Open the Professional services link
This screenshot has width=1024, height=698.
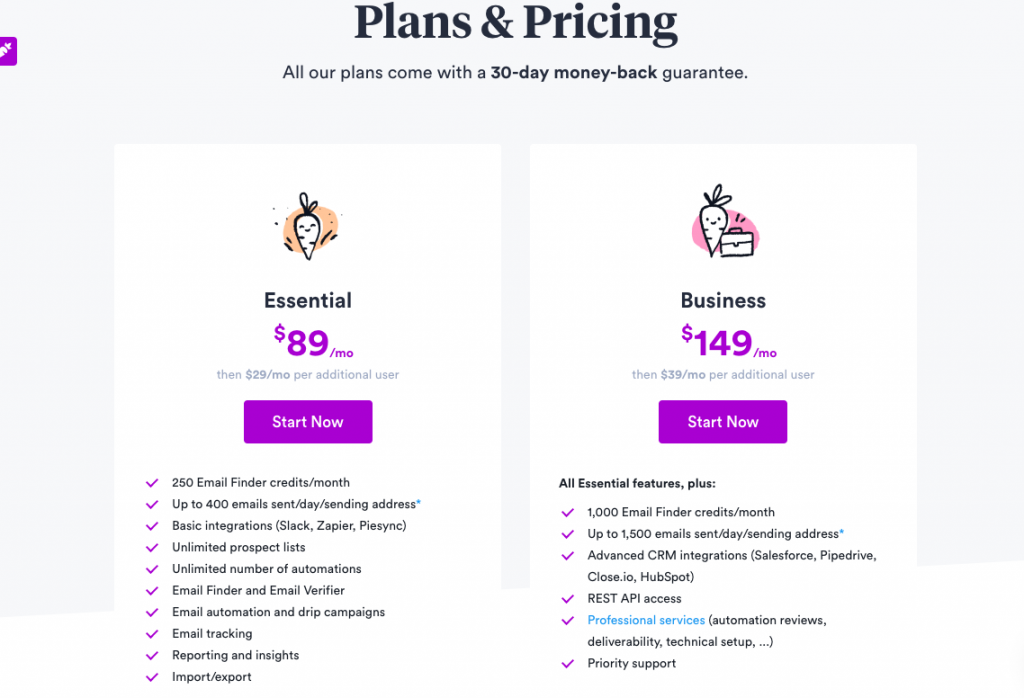pos(646,620)
